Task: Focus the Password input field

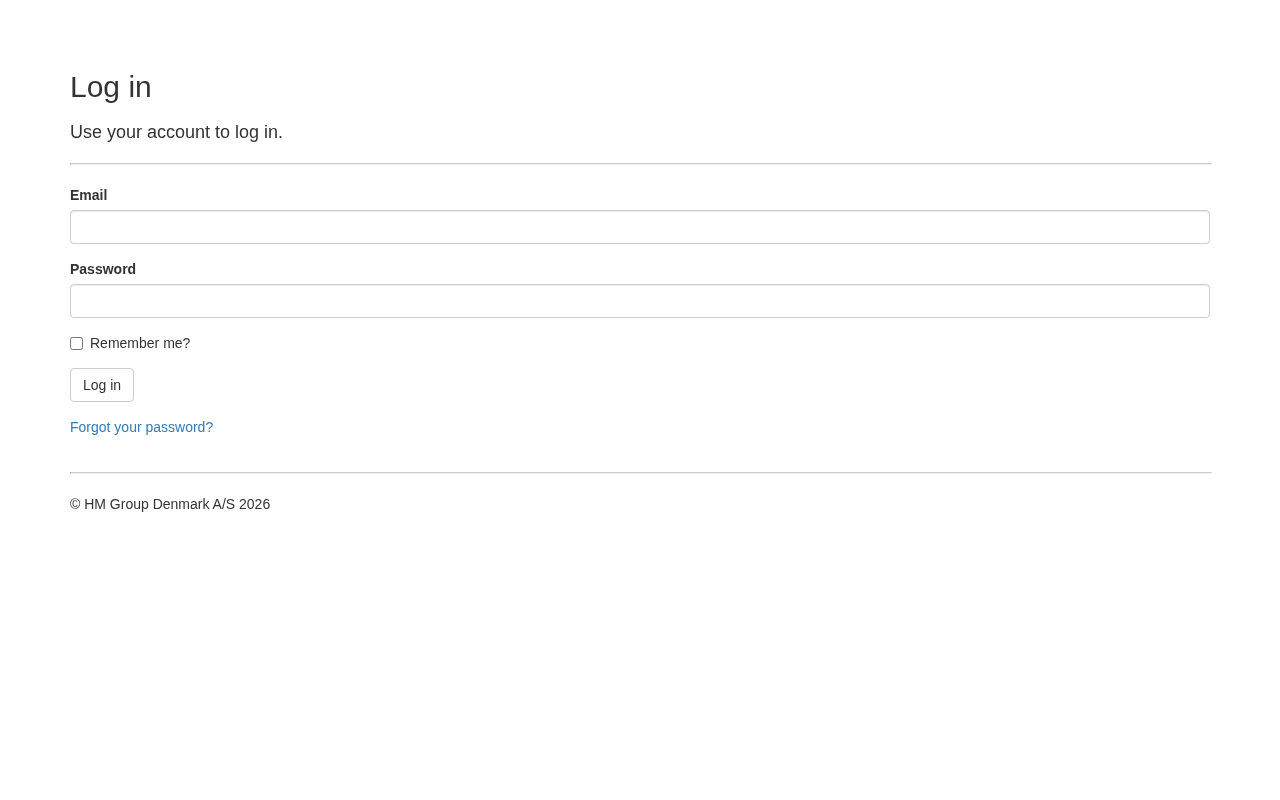Action: coord(640,301)
